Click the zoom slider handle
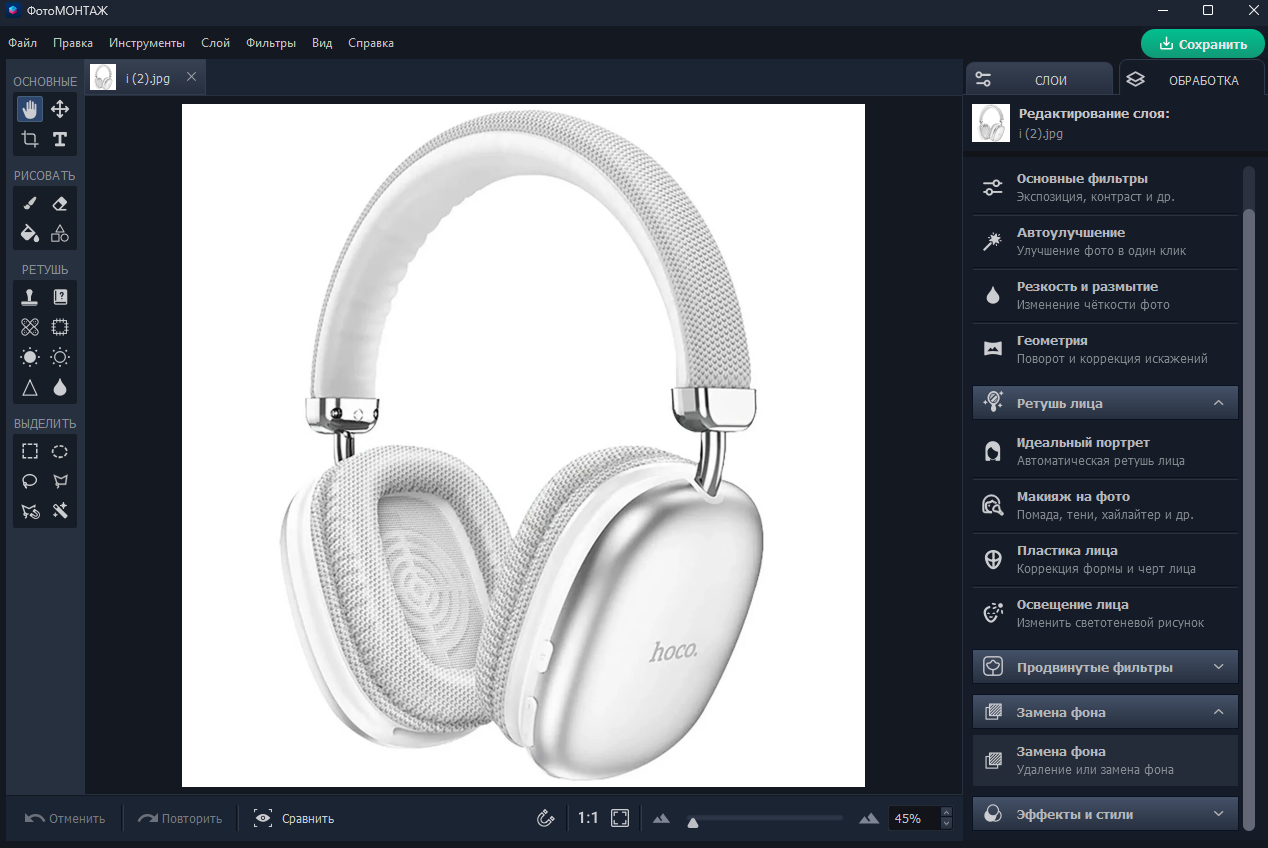1268x848 pixels. [692, 822]
